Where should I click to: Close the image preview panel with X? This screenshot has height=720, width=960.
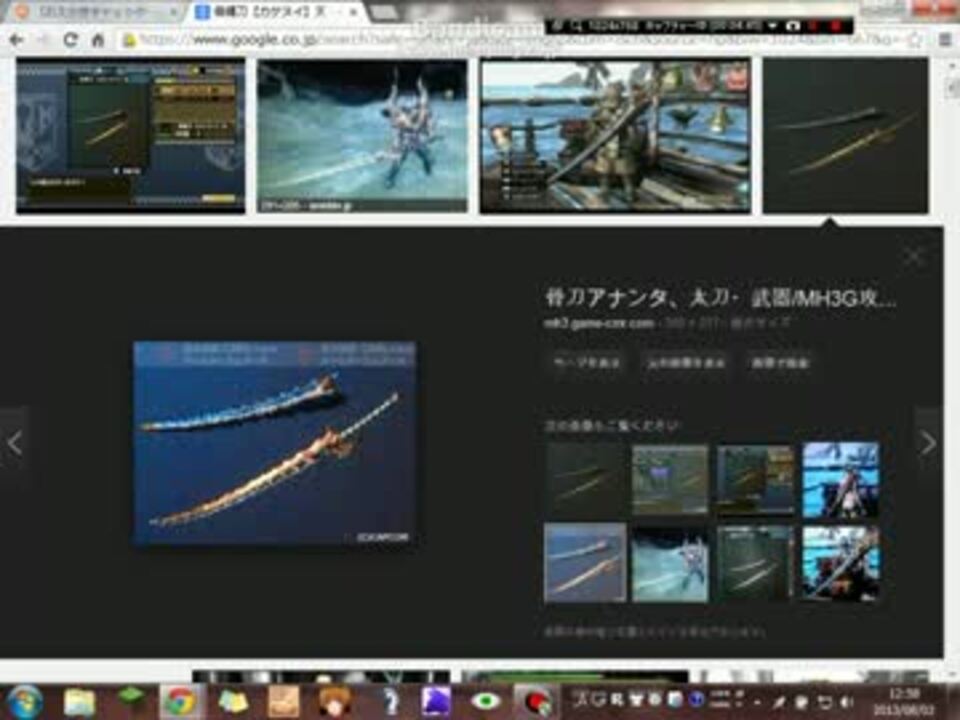point(915,256)
